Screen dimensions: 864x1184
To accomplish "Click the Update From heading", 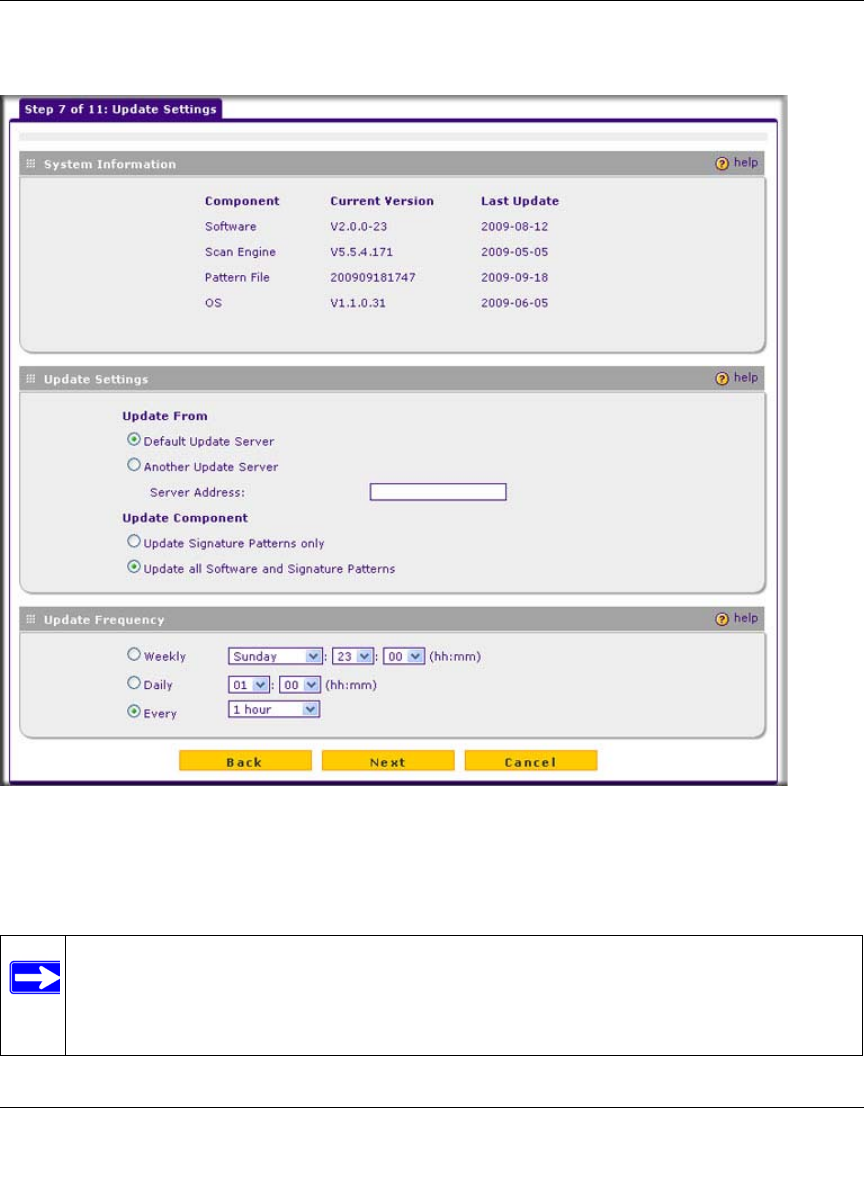I will pyautogui.click(x=165, y=416).
